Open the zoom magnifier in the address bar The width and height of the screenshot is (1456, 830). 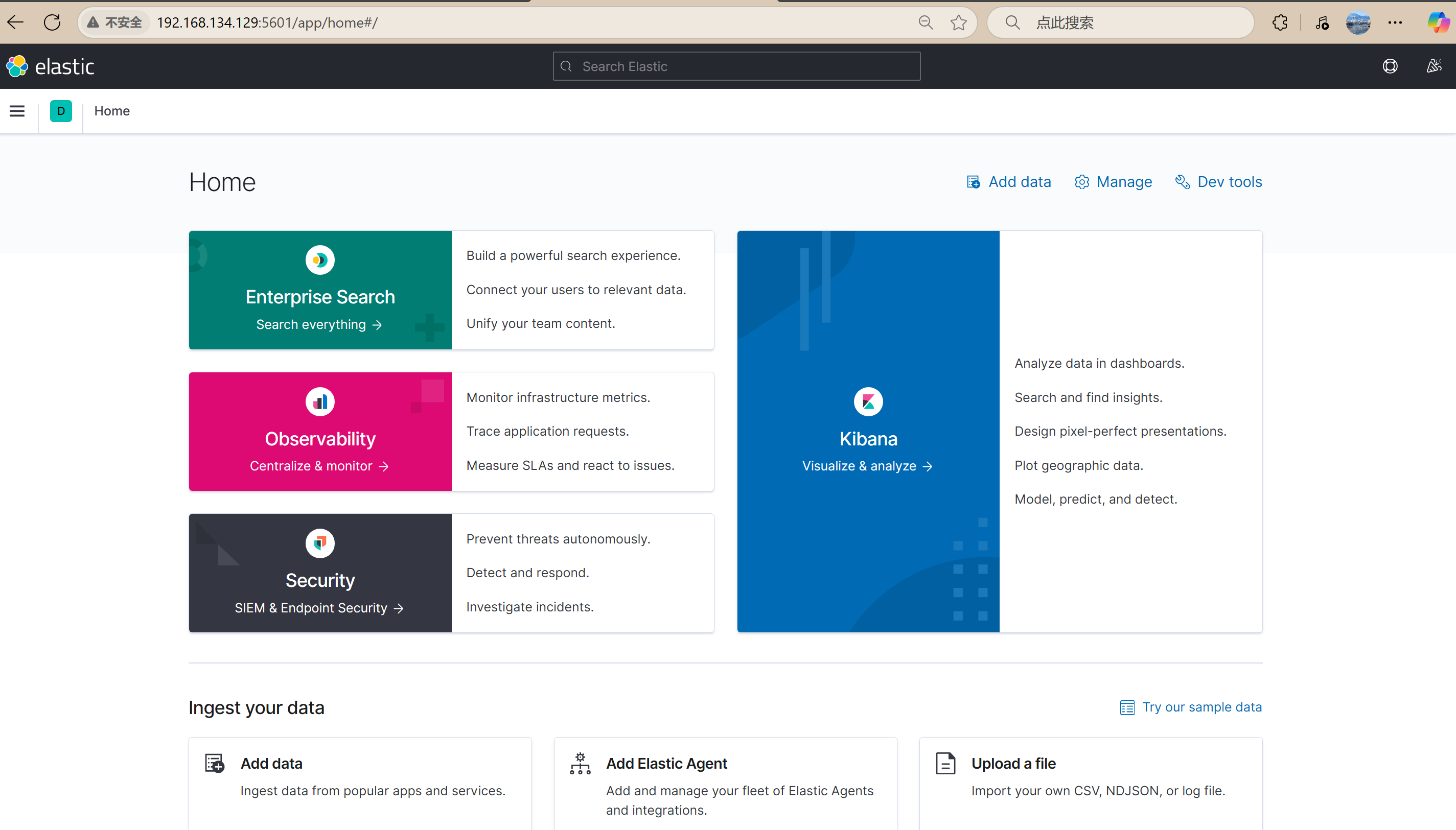925,22
